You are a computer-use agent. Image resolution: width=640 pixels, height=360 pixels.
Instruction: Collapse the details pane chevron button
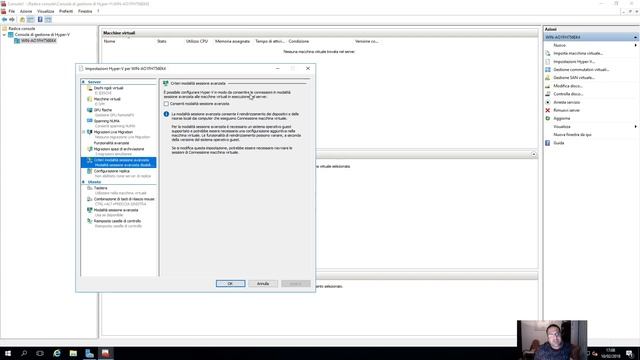pos(533,154)
